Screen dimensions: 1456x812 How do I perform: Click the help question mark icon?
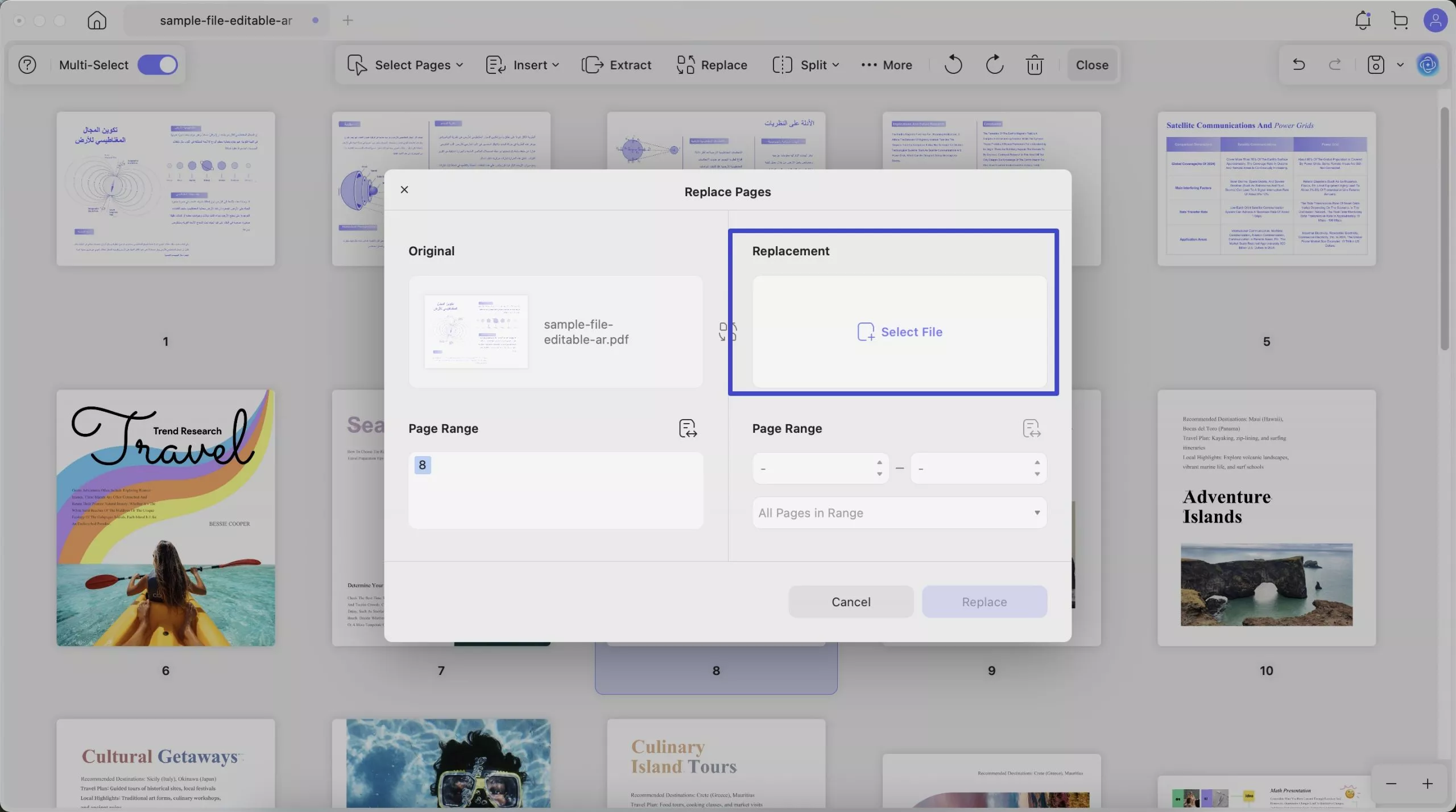click(x=27, y=65)
